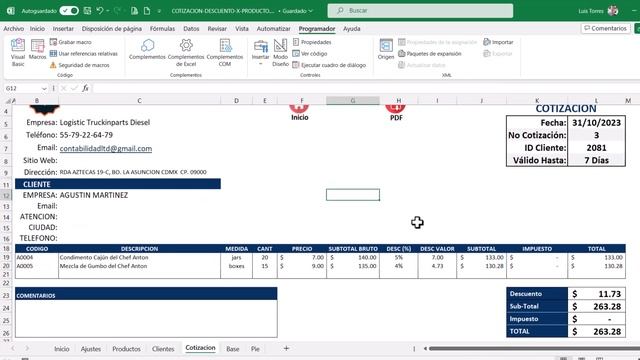Image resolution: width=640 pixels, height=360 pixels.
Task: Expand the Guardado status dropdown
Action: click(311, 11)
